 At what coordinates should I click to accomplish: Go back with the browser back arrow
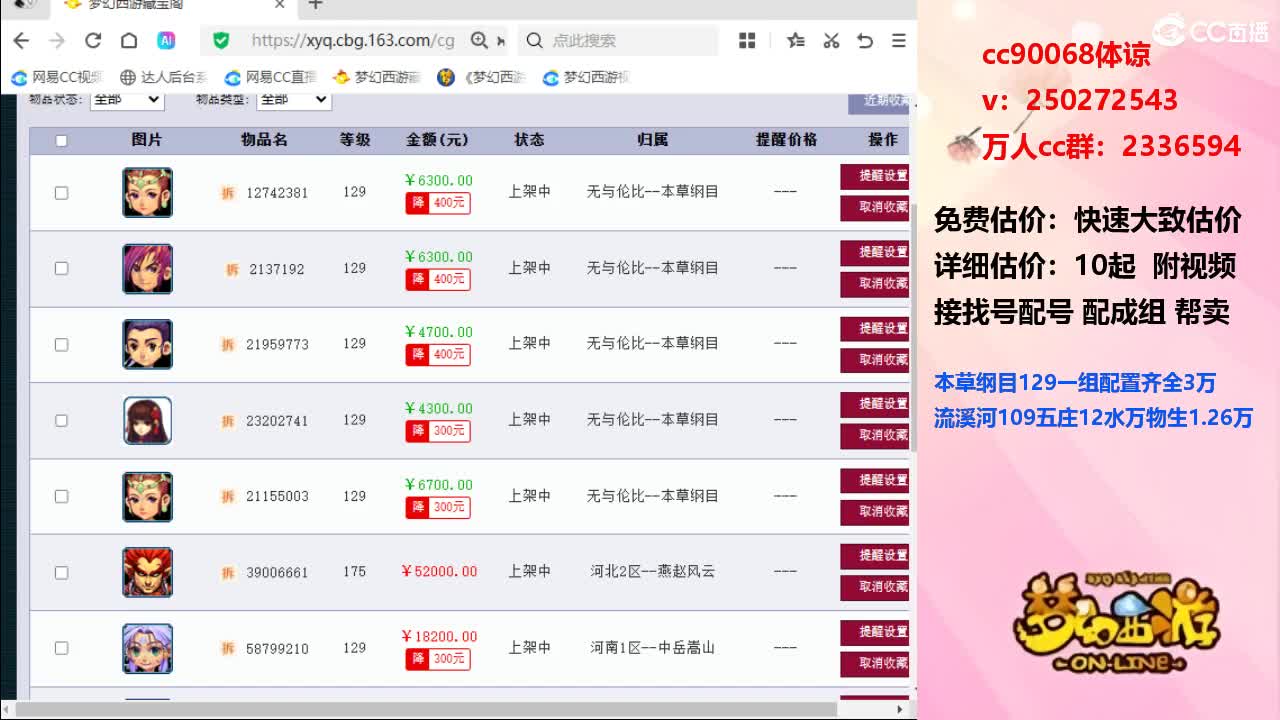(x=21, y=41)
